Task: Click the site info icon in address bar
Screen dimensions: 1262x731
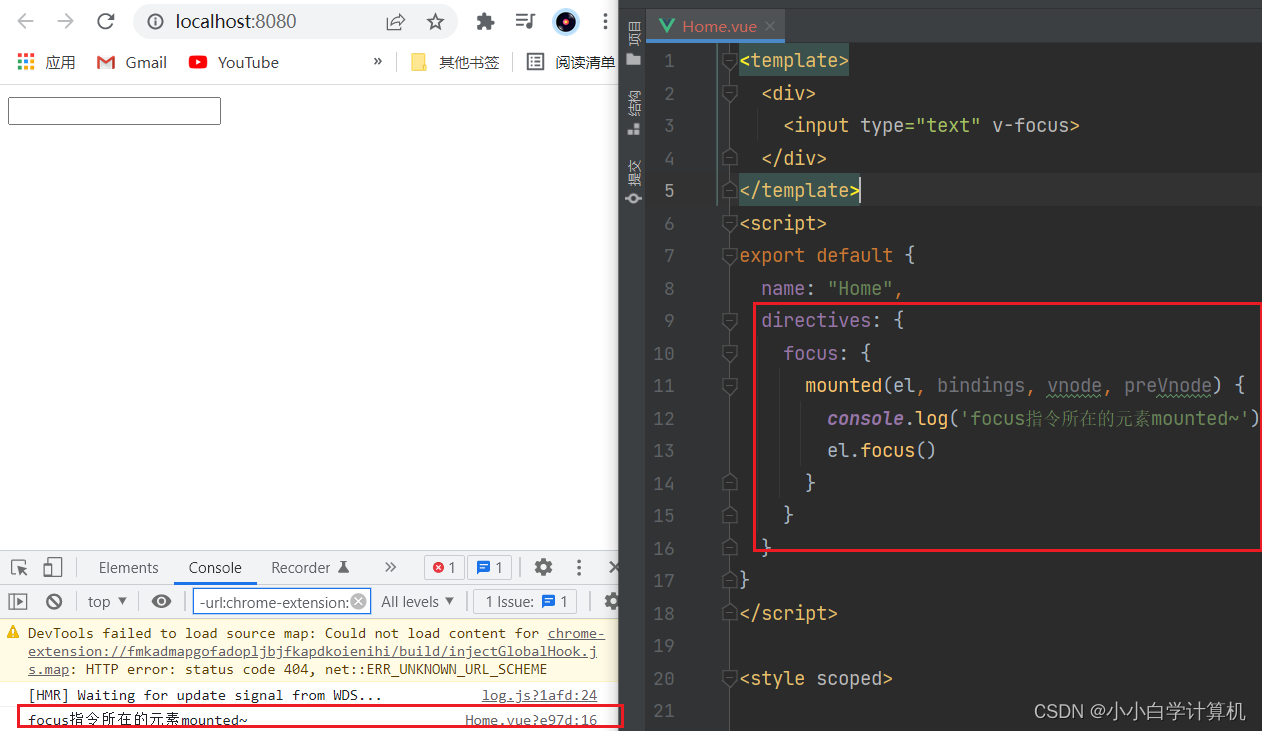Action: tap(154, 21)
